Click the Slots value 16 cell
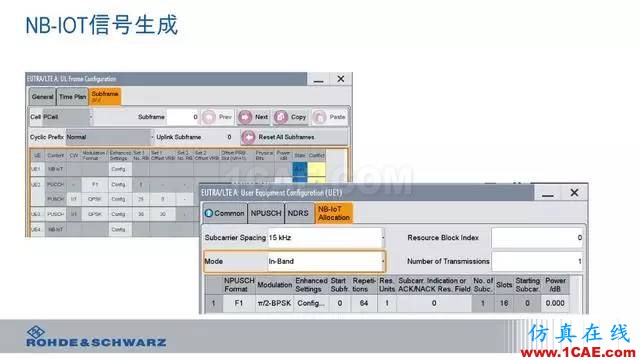Image resolution: width=640 pixels, height=360 pixels. point(504,303)
